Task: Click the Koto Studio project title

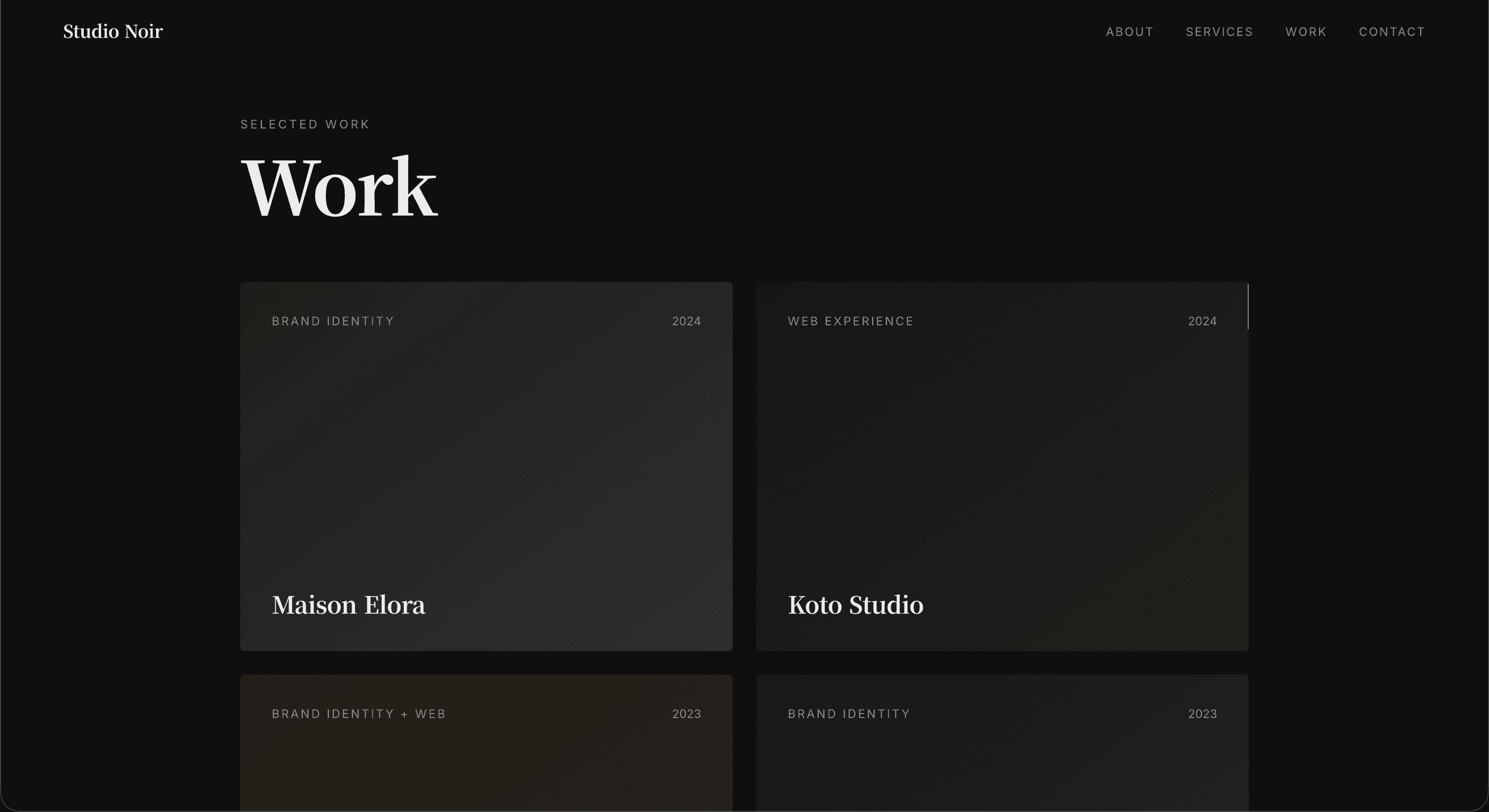Action: [x=855, y=605]
